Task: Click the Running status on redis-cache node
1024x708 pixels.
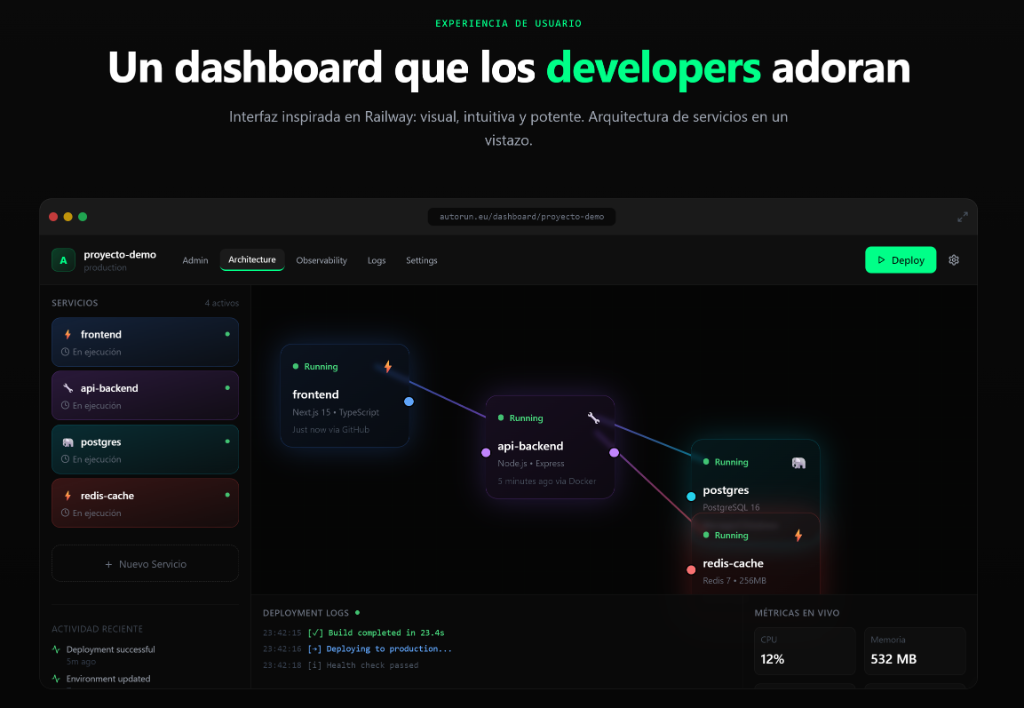Action: pyautogui.click(x=726, y=535)
